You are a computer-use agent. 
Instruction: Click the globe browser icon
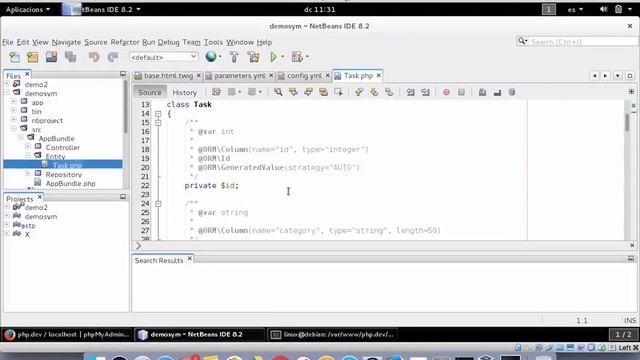211,57
